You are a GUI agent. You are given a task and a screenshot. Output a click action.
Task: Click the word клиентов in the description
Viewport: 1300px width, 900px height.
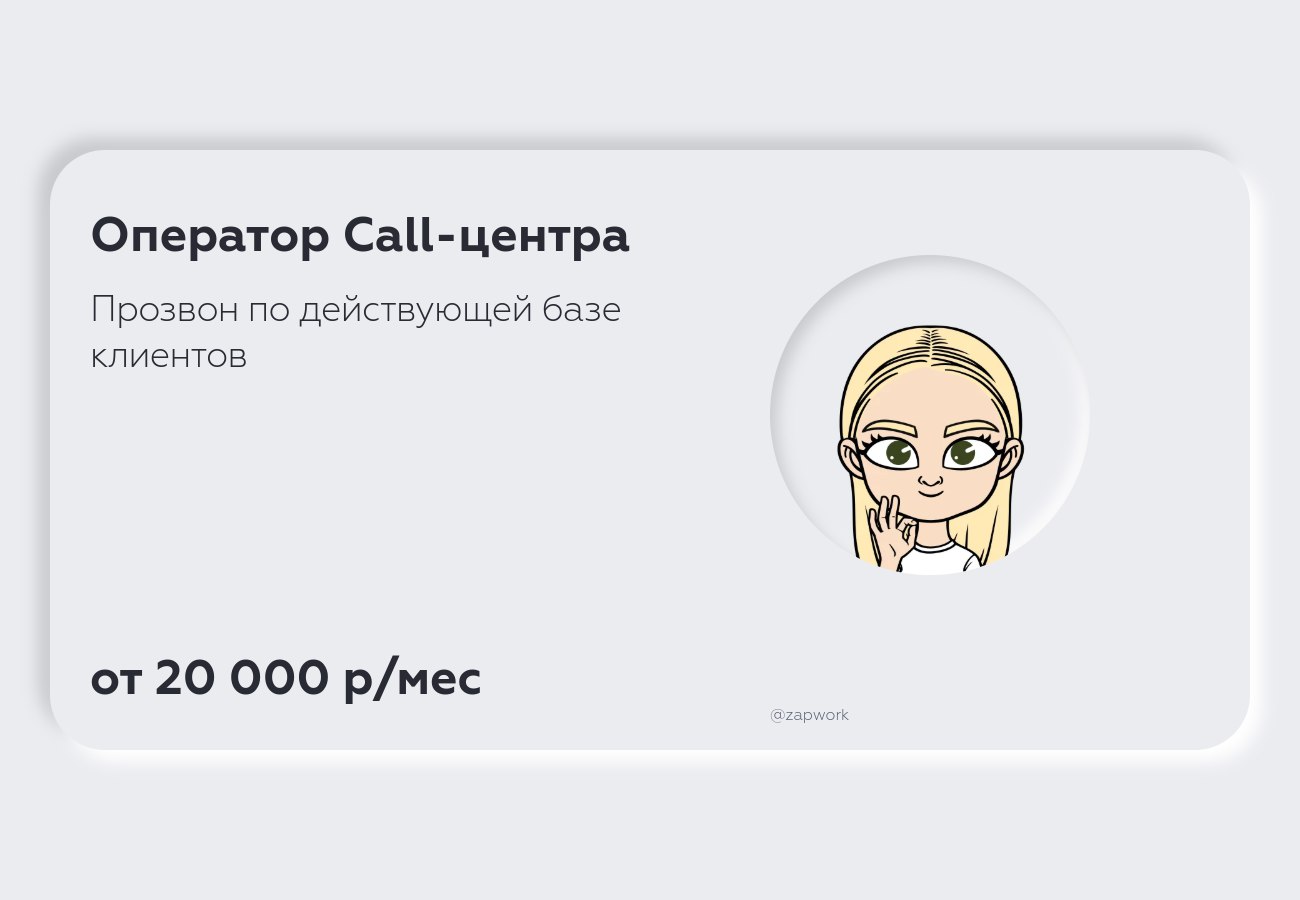pos(168,356)
